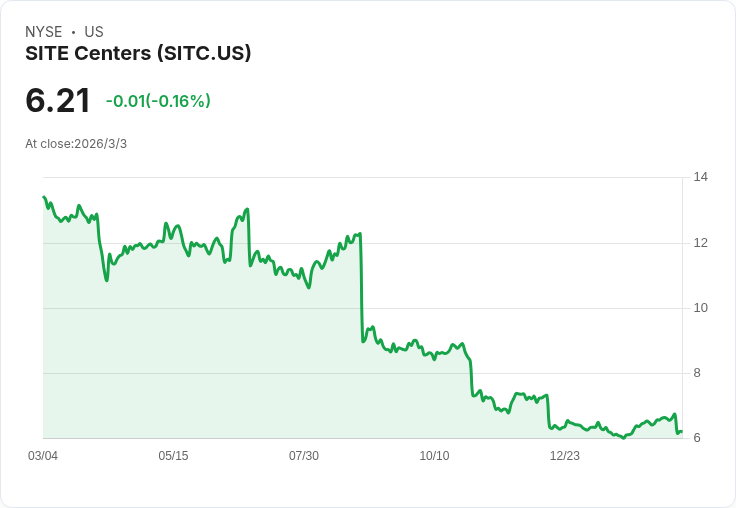736x508 pixels.
Task: Click the June price peak near 13
Action: [247, 210]
